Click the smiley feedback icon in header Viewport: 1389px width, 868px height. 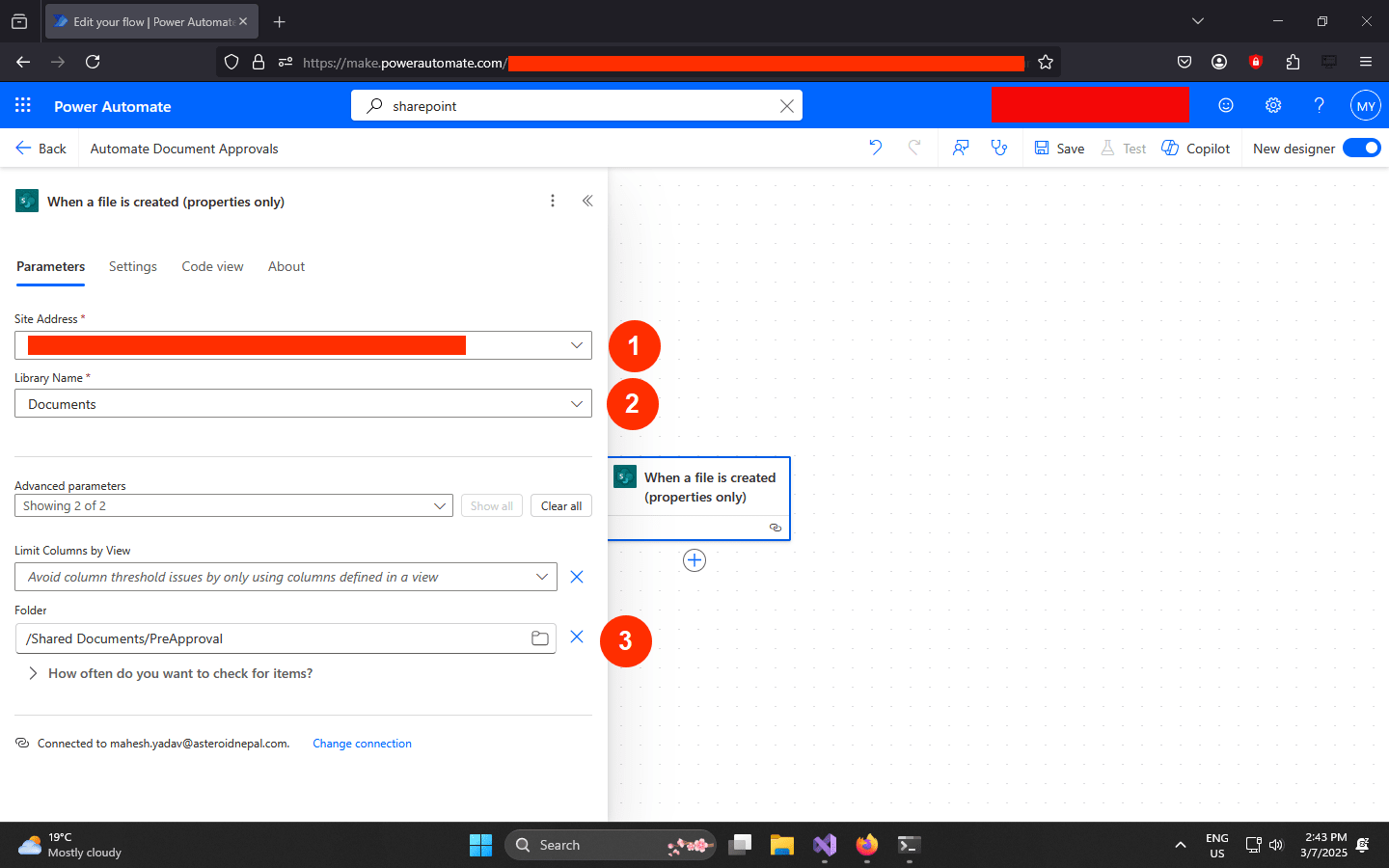click(1226, 105)
